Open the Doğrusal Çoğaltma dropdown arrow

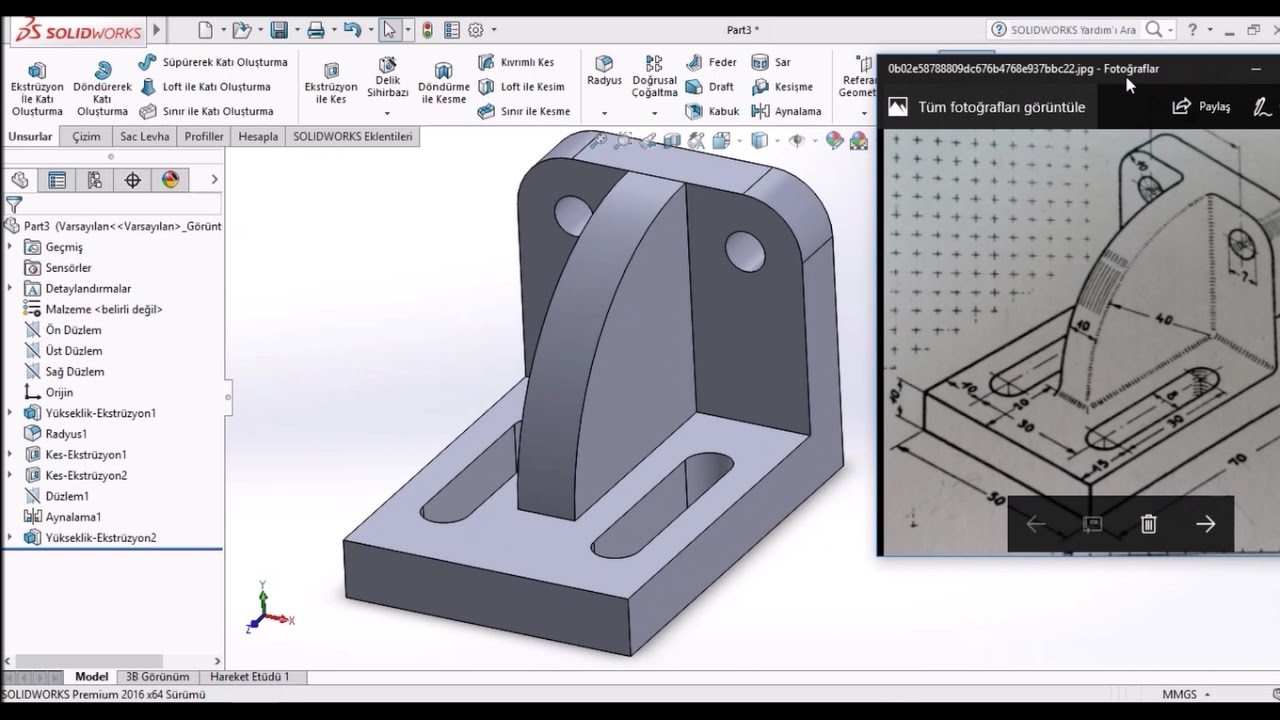coord(654,113)
